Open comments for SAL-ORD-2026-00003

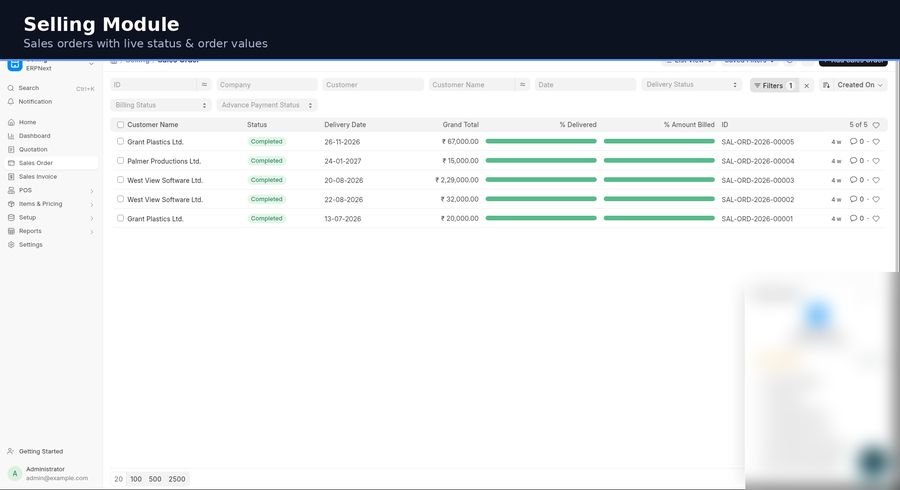856,180
